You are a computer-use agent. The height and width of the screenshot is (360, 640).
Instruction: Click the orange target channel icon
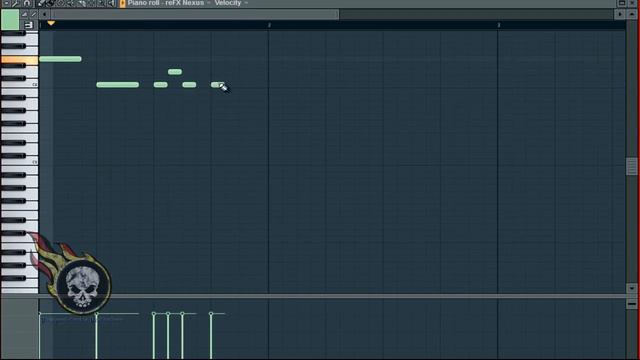pos(122,3)
